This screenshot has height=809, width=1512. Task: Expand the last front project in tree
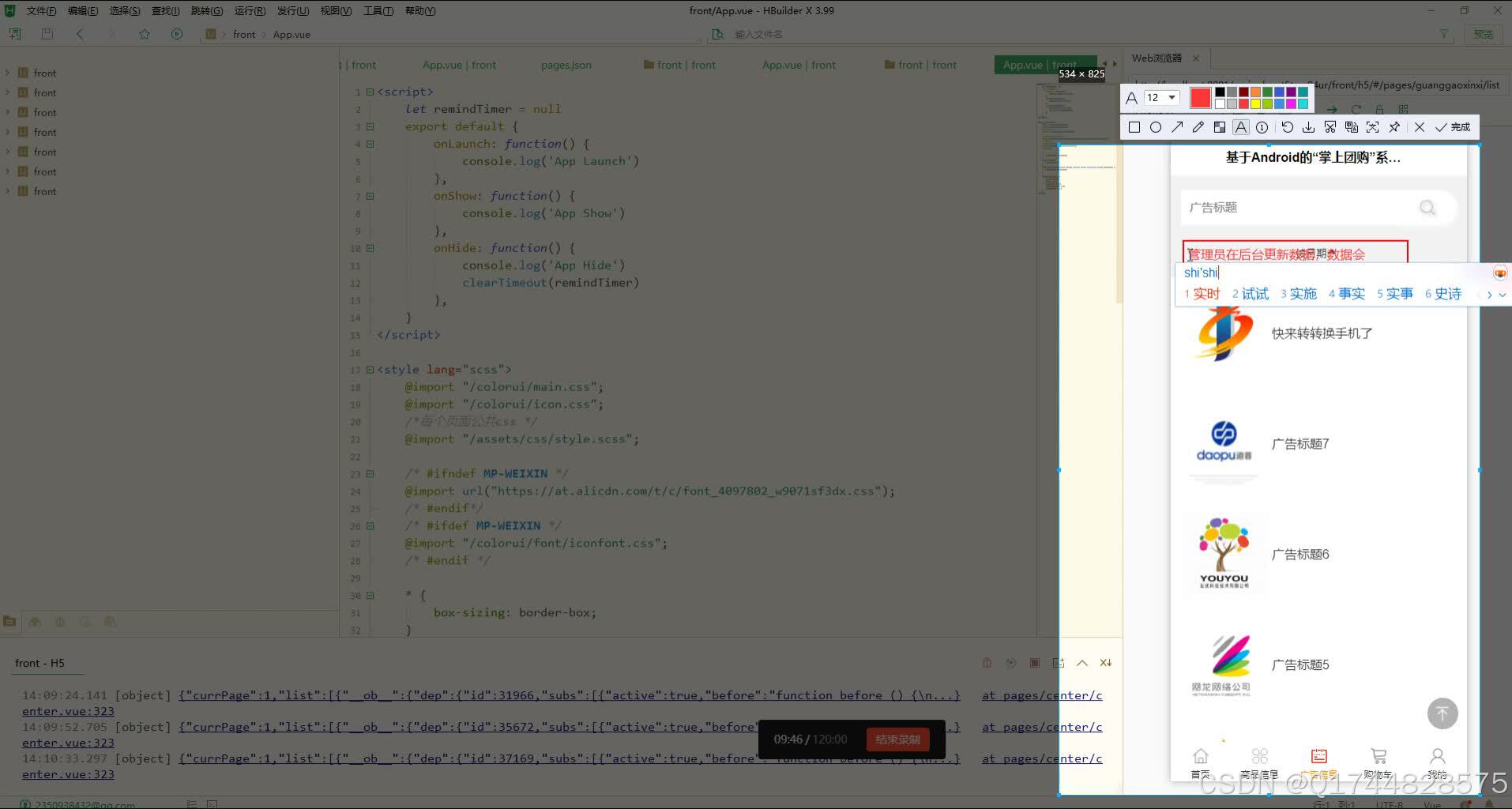pos(8,191)
